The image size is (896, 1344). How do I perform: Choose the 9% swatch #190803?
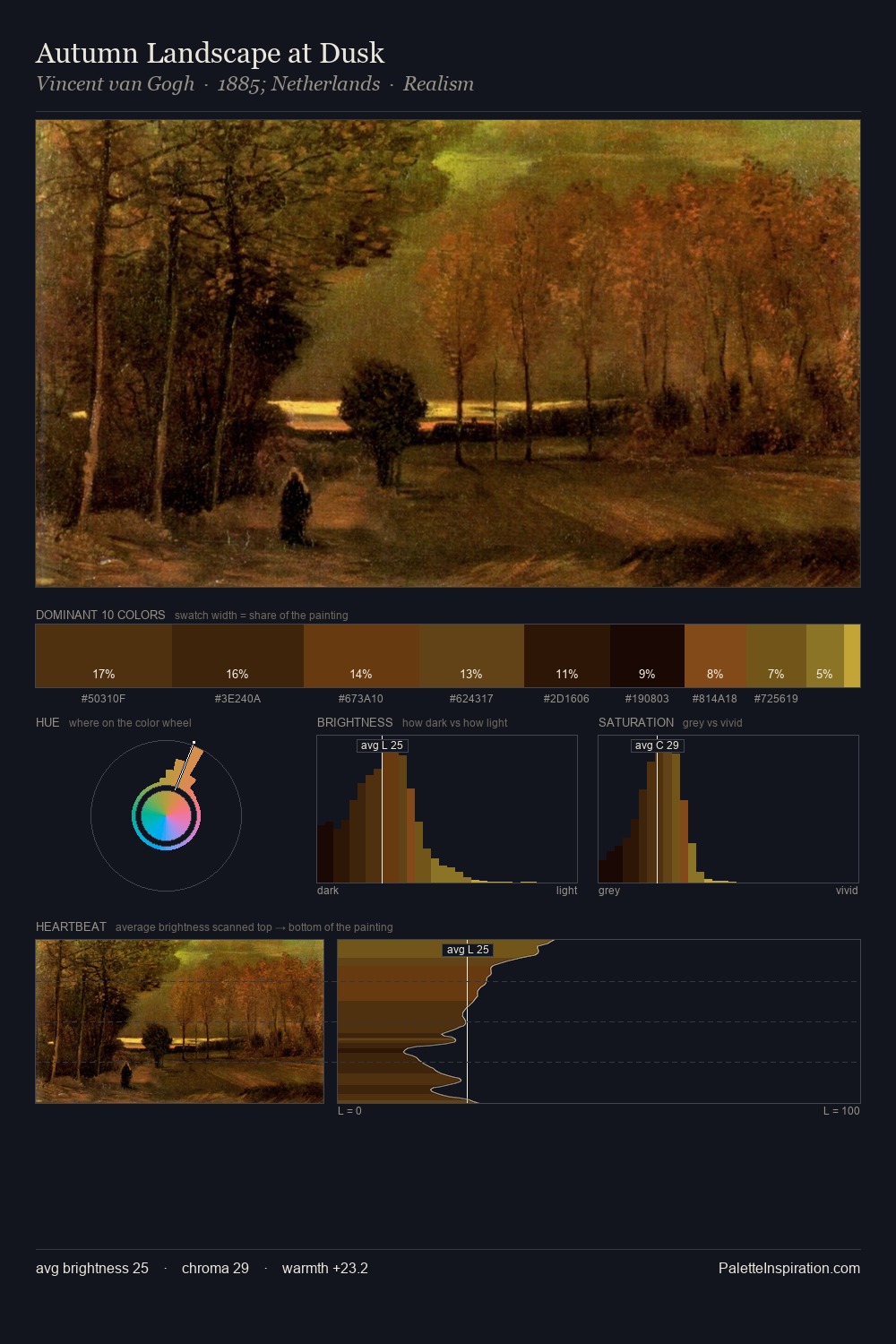[x=647, y=656]
